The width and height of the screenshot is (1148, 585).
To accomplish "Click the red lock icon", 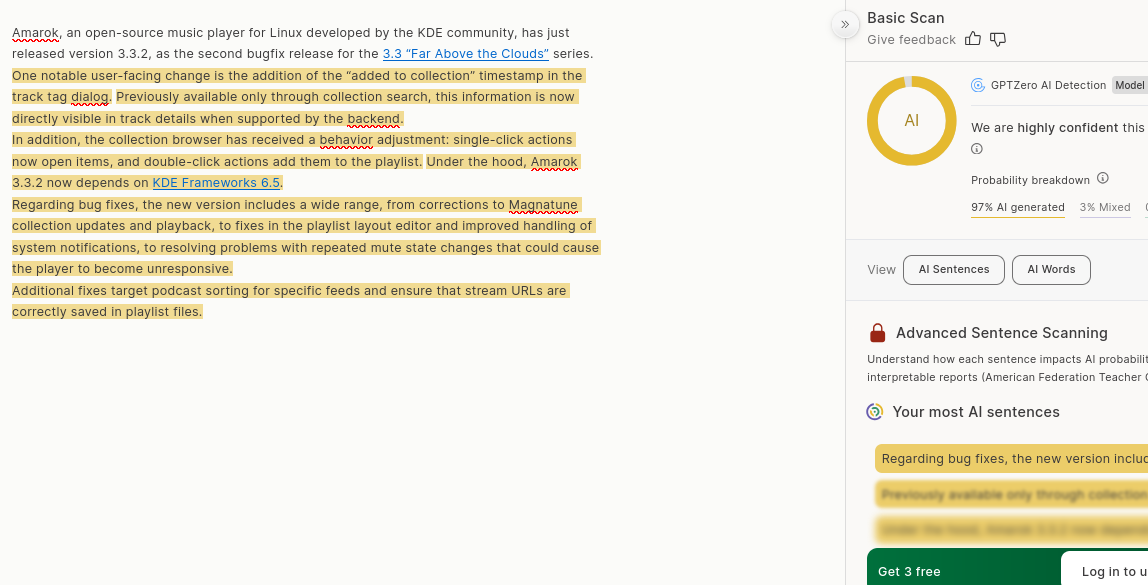I will 877,333.
